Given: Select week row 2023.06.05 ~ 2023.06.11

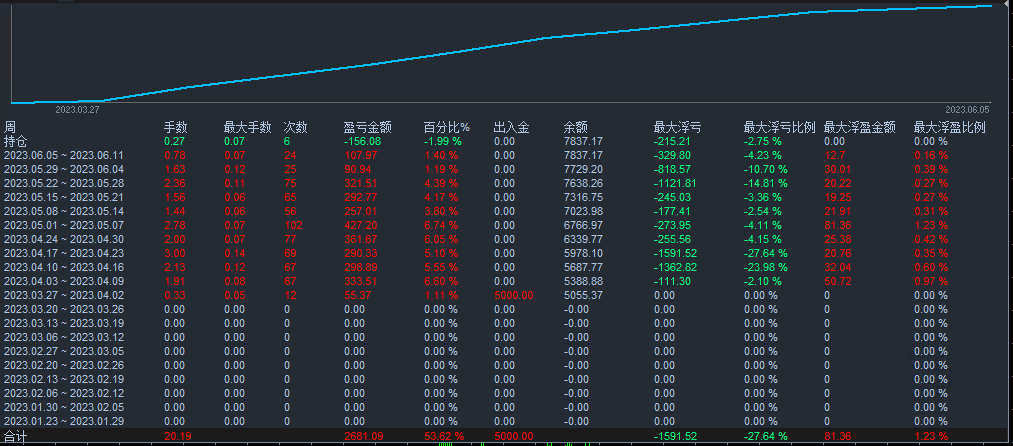Looking at the screenshot, I should [63, 155].
